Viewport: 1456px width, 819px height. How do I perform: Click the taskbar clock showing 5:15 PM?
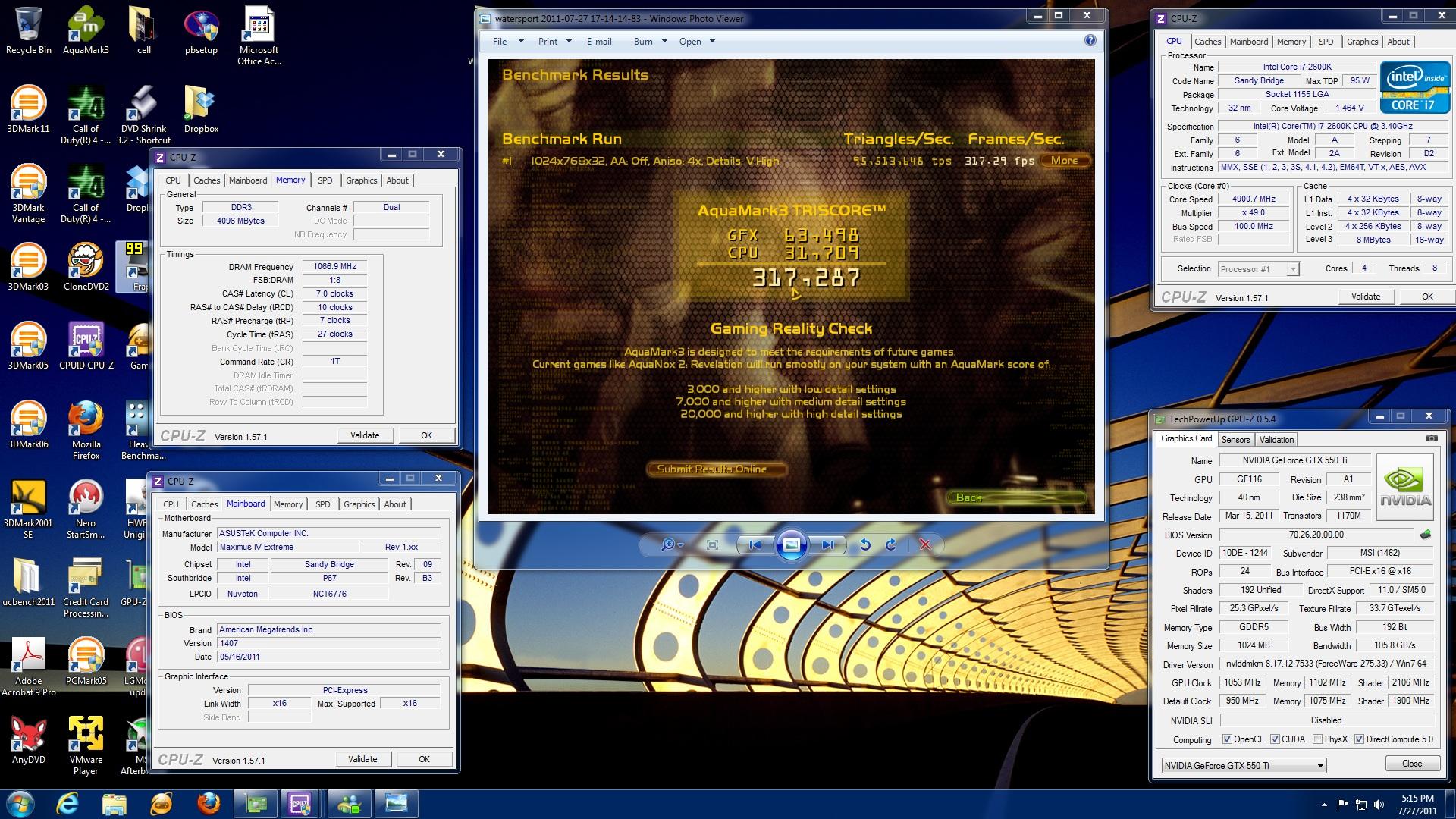point(1417,804)
